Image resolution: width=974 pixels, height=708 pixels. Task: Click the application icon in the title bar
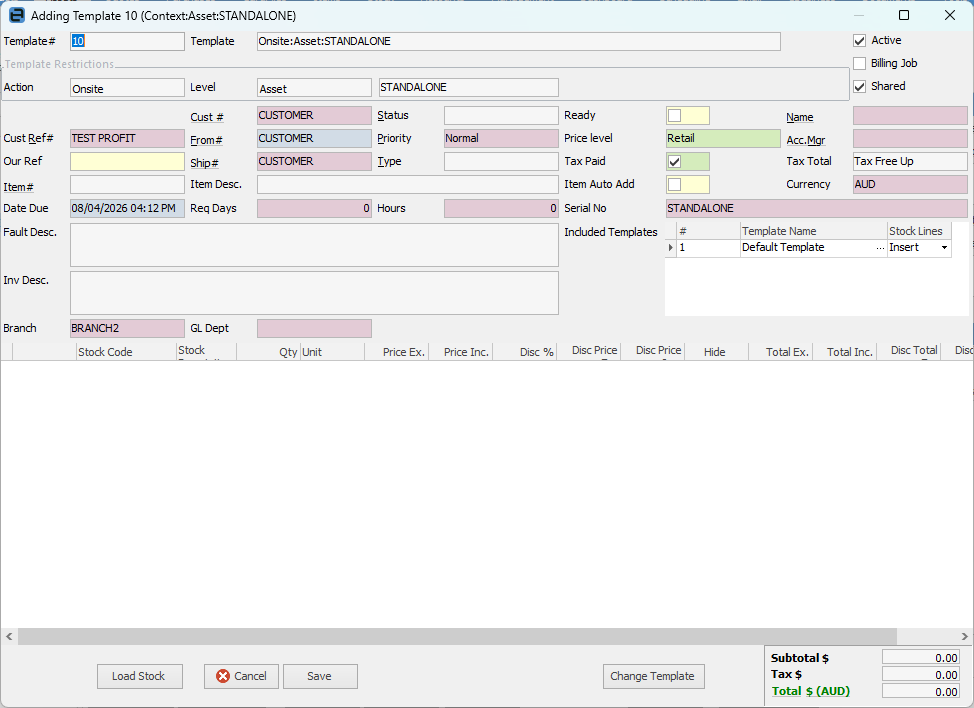point(17,15)
